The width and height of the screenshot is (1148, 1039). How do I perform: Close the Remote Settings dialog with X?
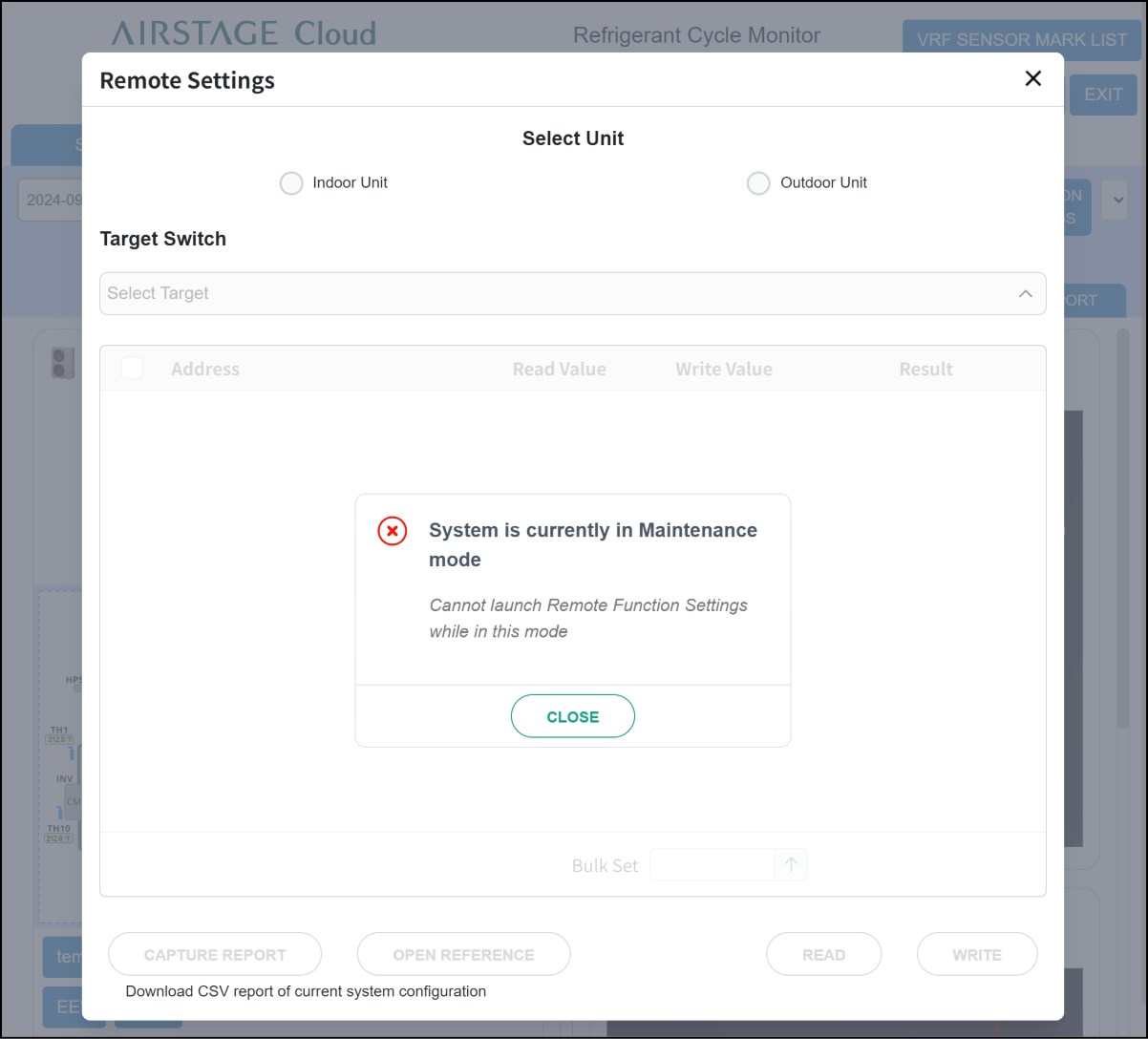[x=1032, y=79]
